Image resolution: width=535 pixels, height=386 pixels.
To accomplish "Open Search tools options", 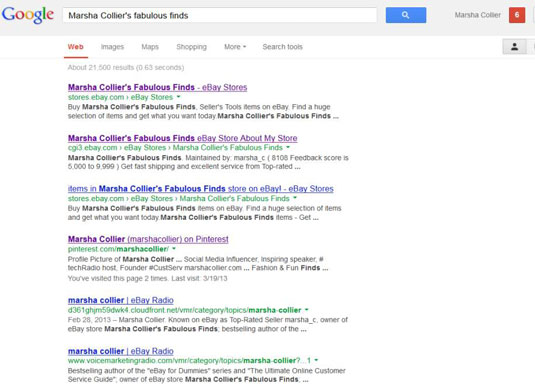I will pos(283,47).
